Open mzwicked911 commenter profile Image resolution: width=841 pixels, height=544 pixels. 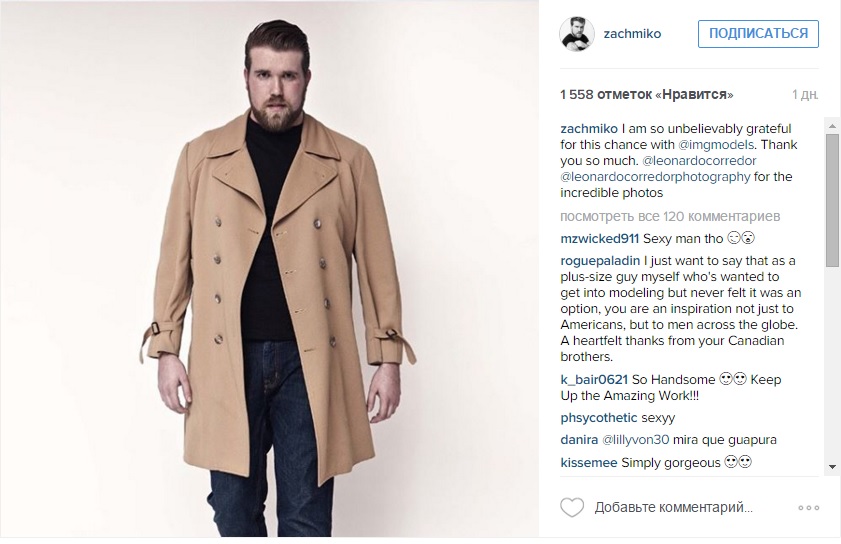click(x=599, y=239)
